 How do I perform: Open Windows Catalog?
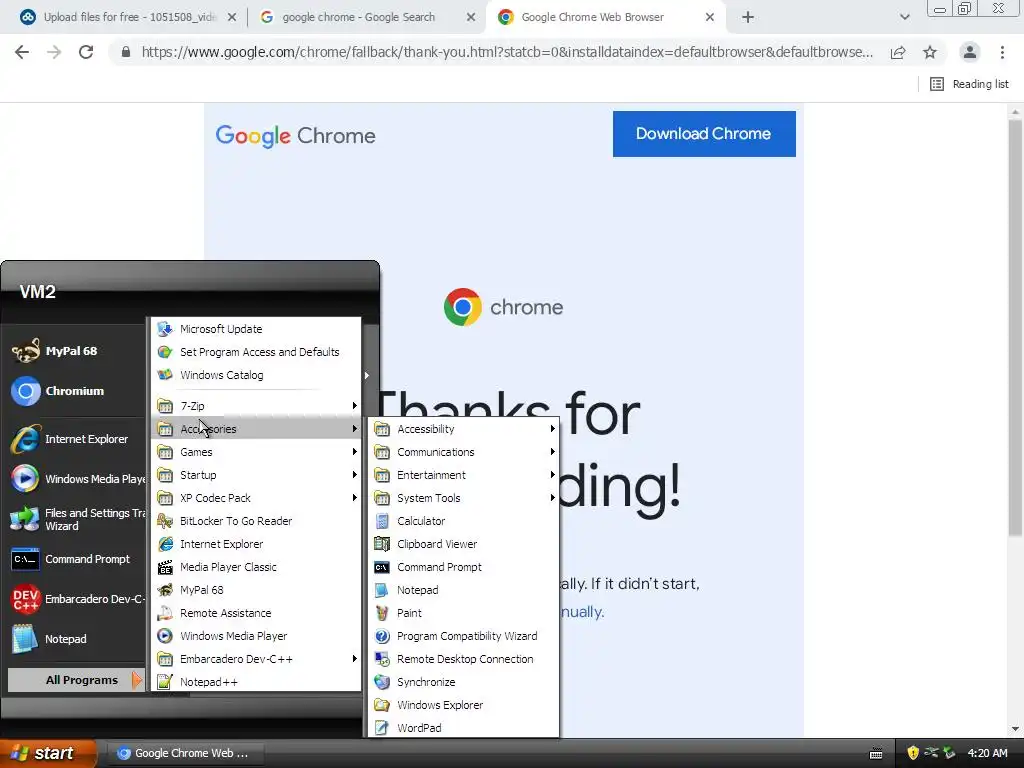[256, 375]
